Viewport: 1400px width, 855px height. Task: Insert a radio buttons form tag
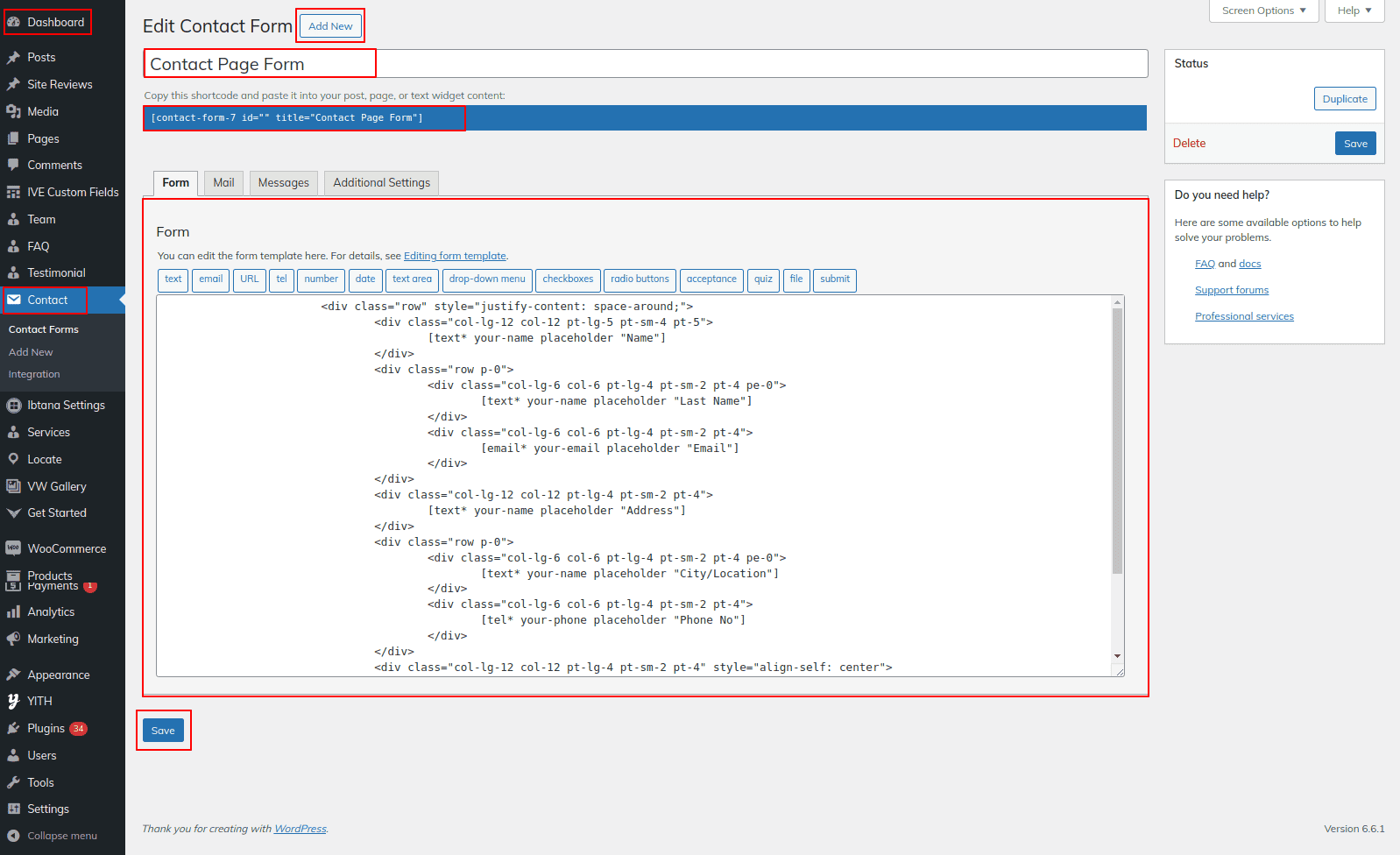click(x=640, y=279)
